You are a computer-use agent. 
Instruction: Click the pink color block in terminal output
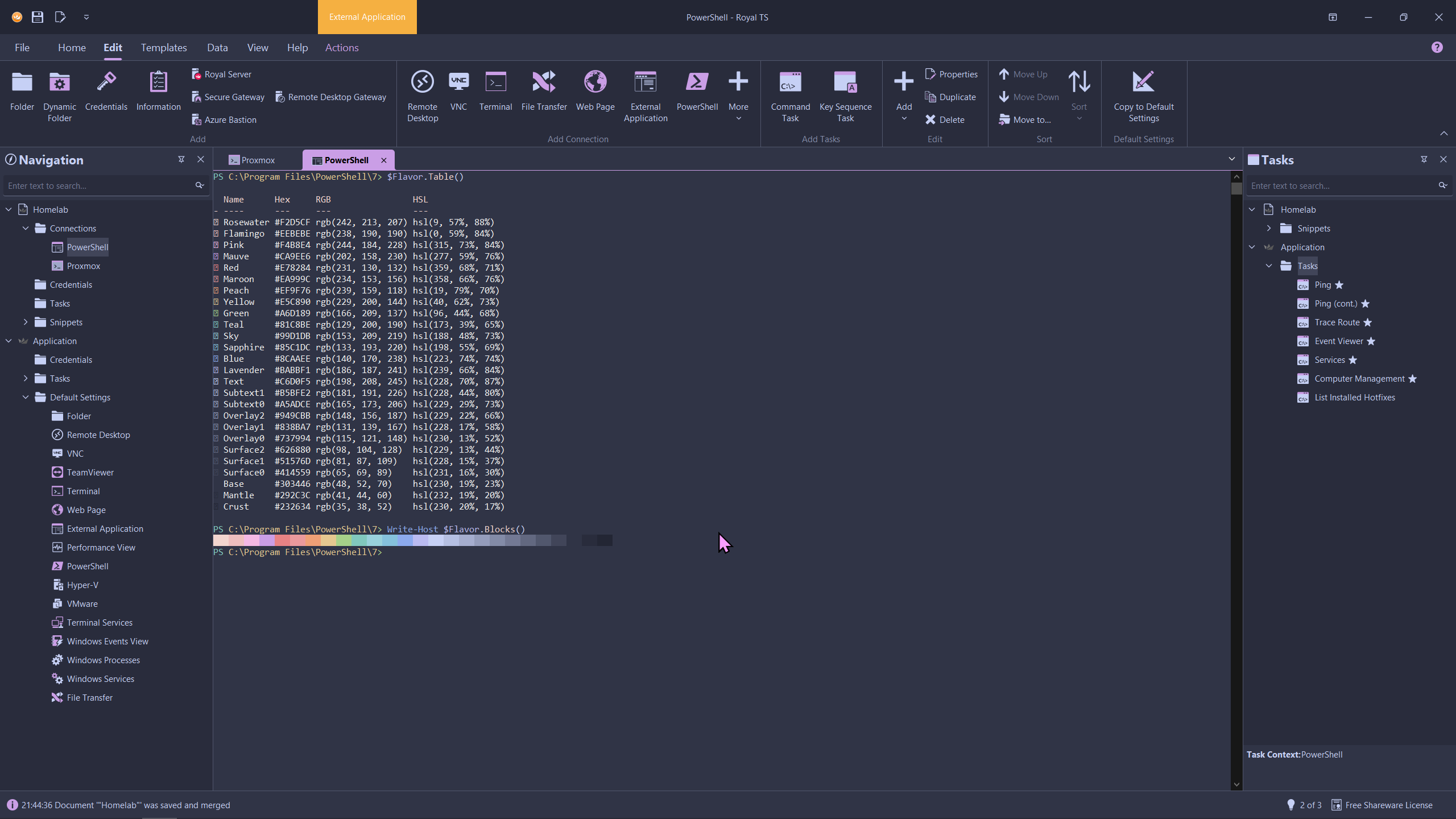(x=251, y=540)
